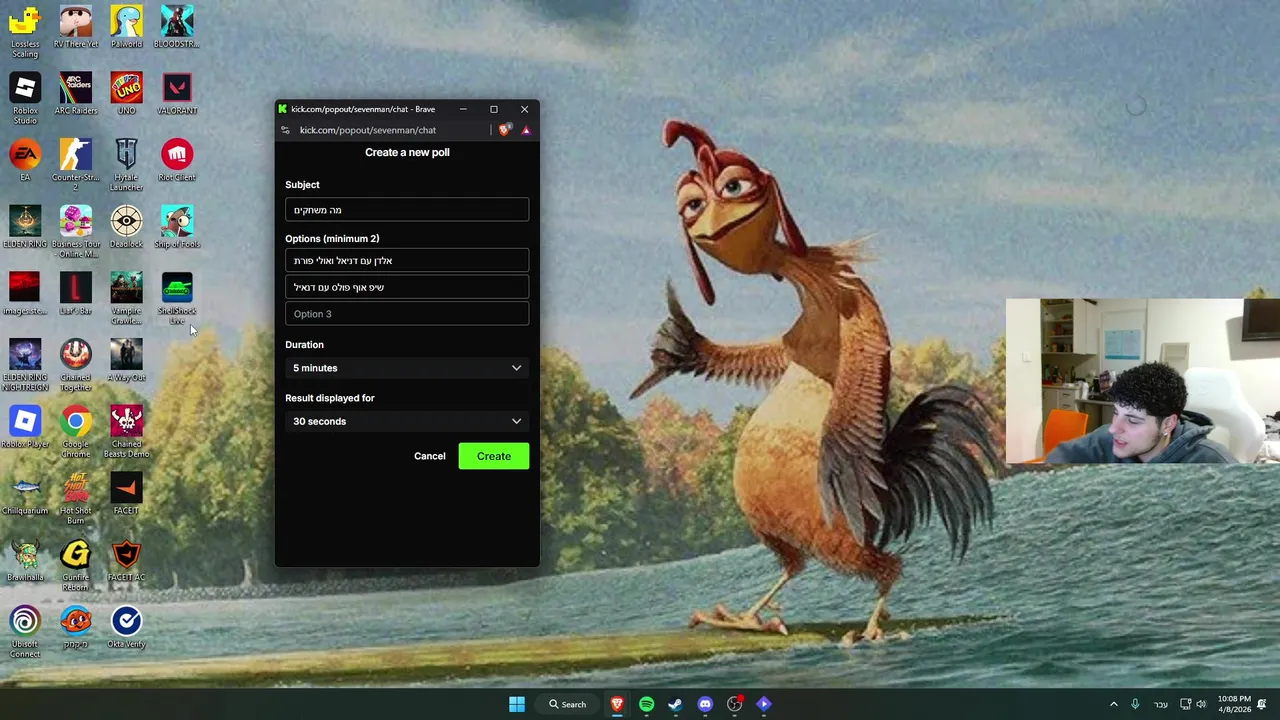Open the taskbar Search box
Viewport: 1280px width, 720px height.
(x=567, y=704)
